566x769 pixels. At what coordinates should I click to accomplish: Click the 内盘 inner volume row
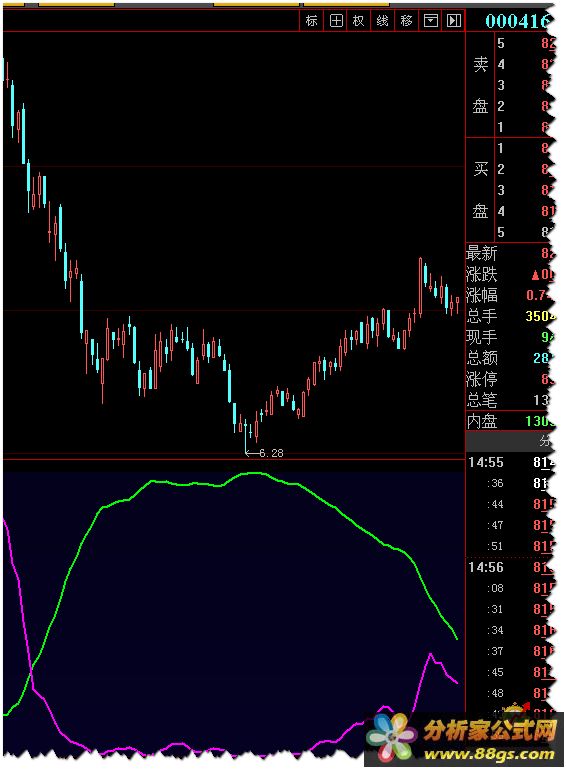(511, 421)
